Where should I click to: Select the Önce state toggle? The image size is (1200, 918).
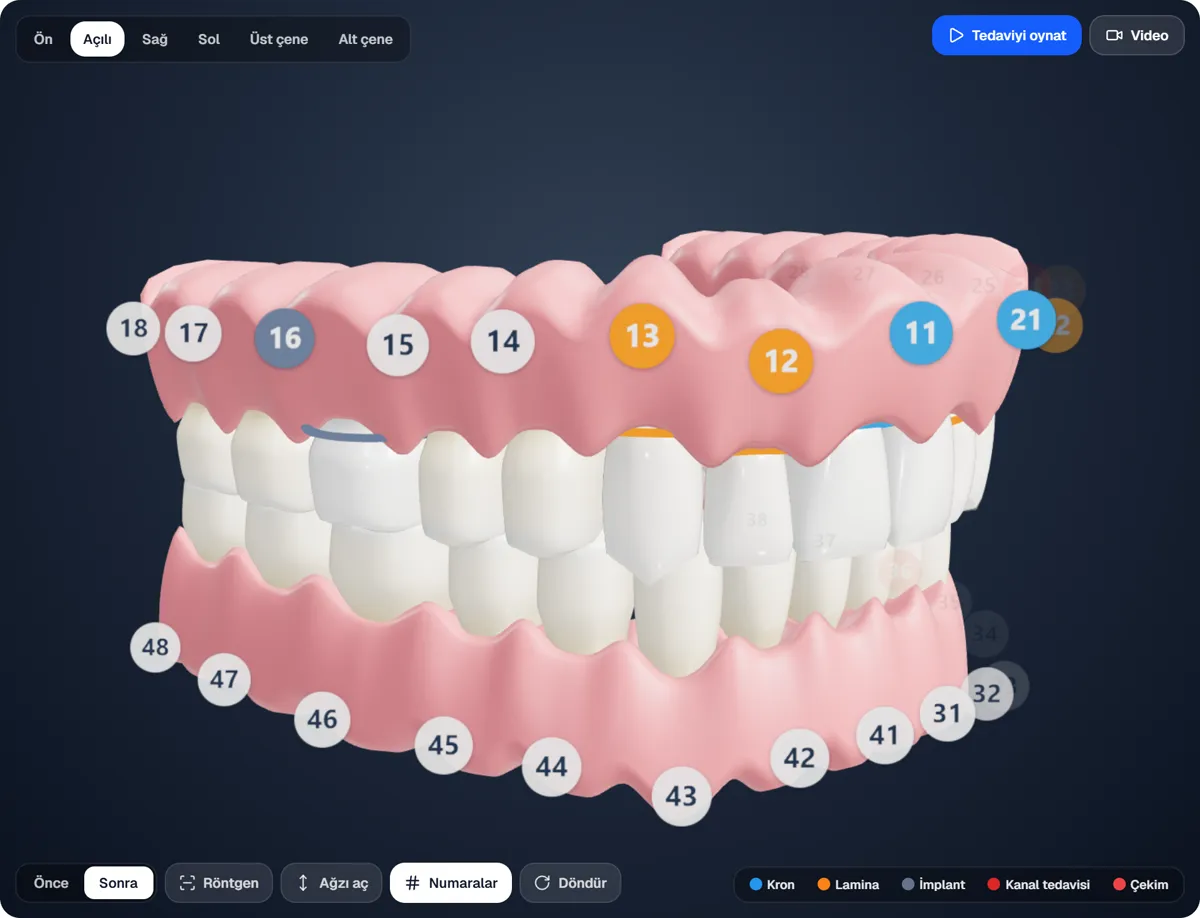click(51, 883)
